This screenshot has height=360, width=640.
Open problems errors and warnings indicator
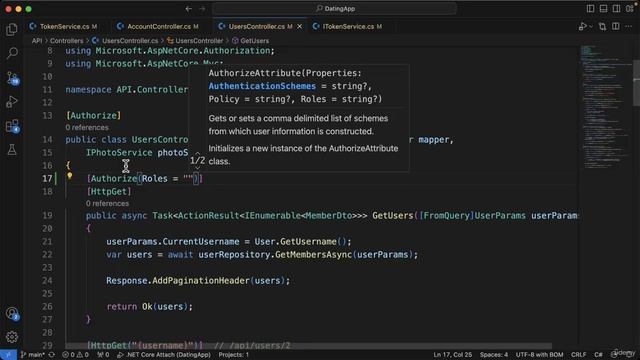[x=75, y=355]
